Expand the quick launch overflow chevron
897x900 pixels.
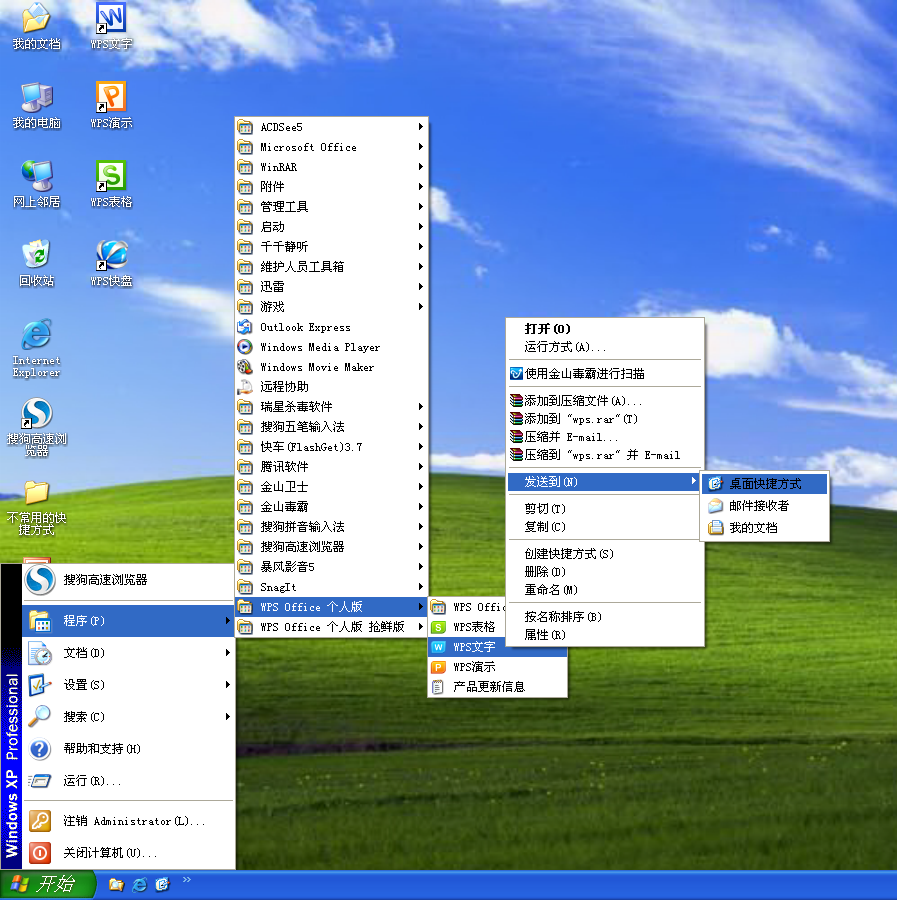(187, 879)
